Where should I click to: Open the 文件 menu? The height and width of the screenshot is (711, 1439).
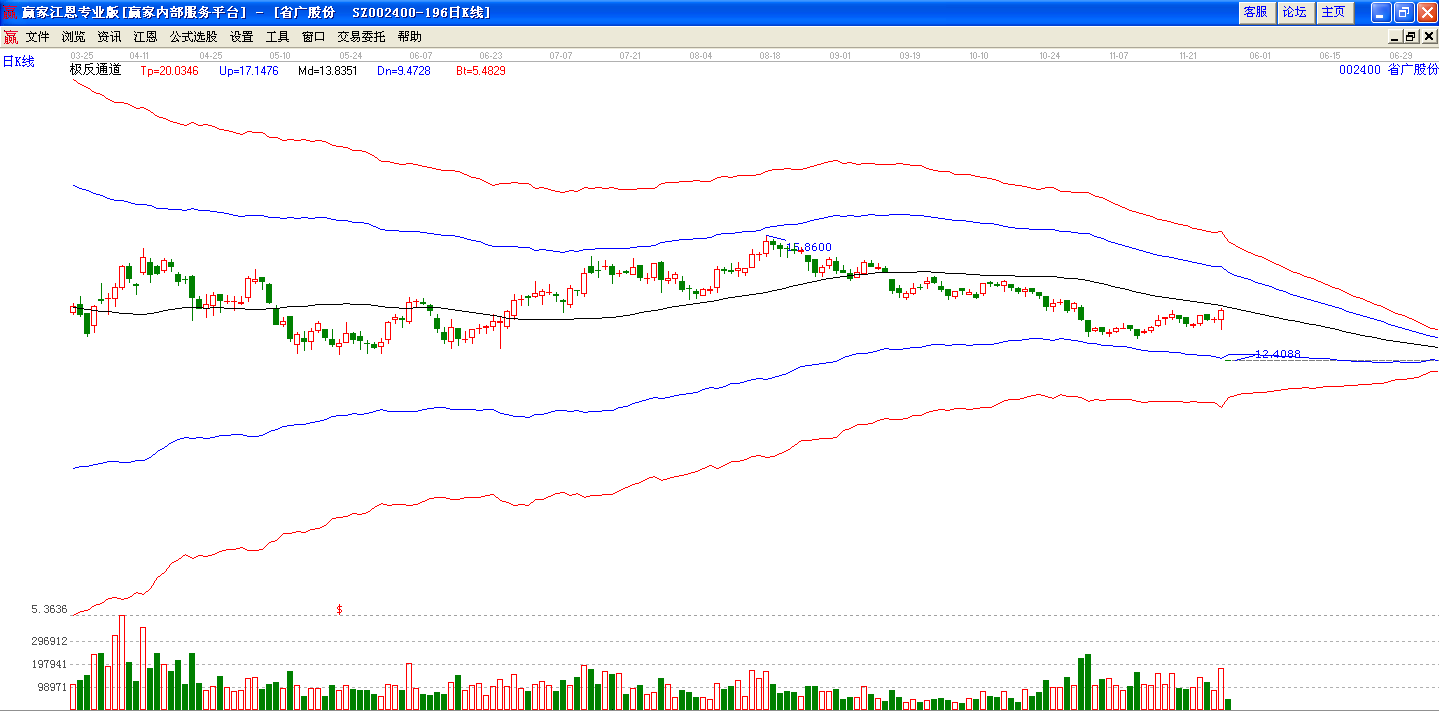(38, 36)
